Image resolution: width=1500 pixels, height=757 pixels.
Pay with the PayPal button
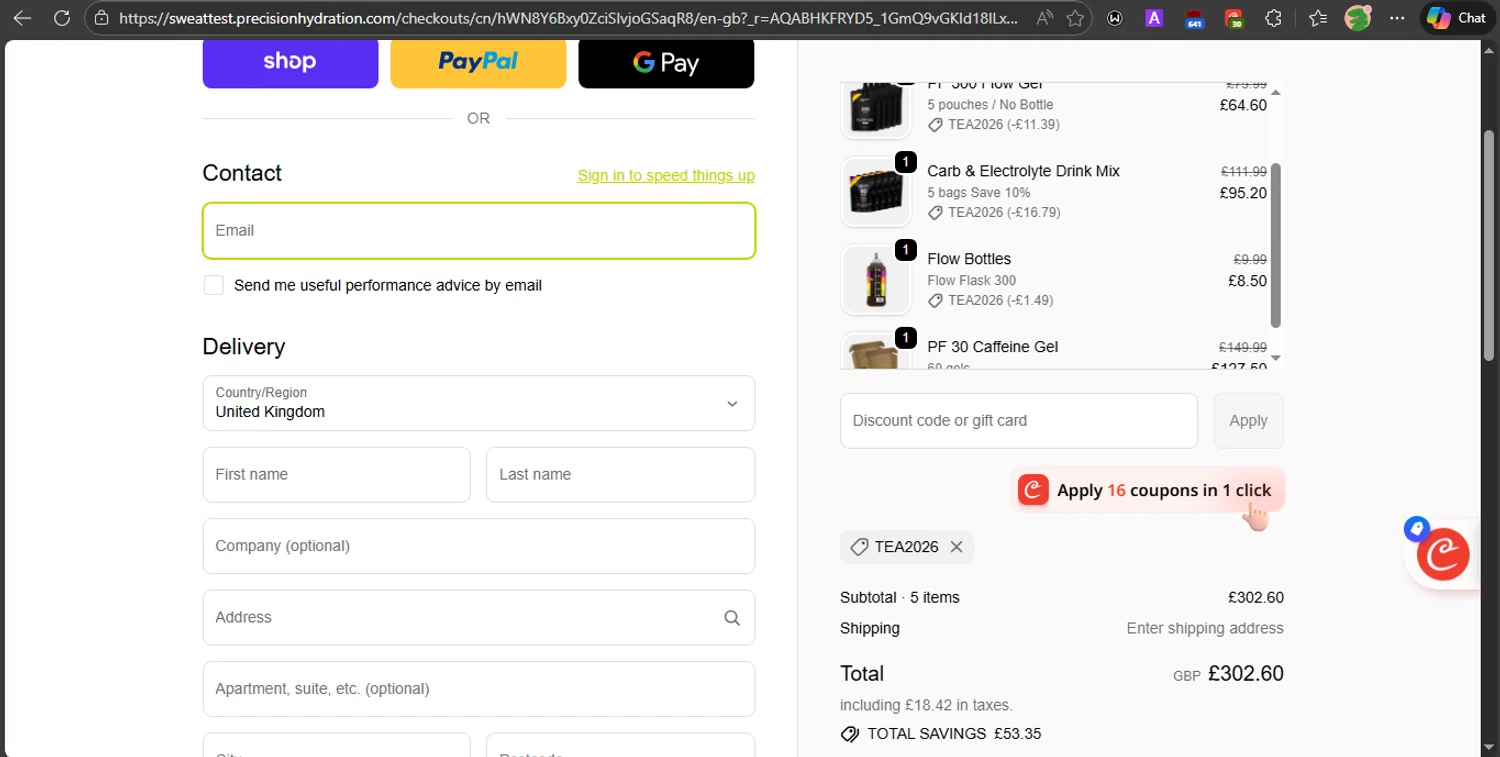tap(478, 62)
